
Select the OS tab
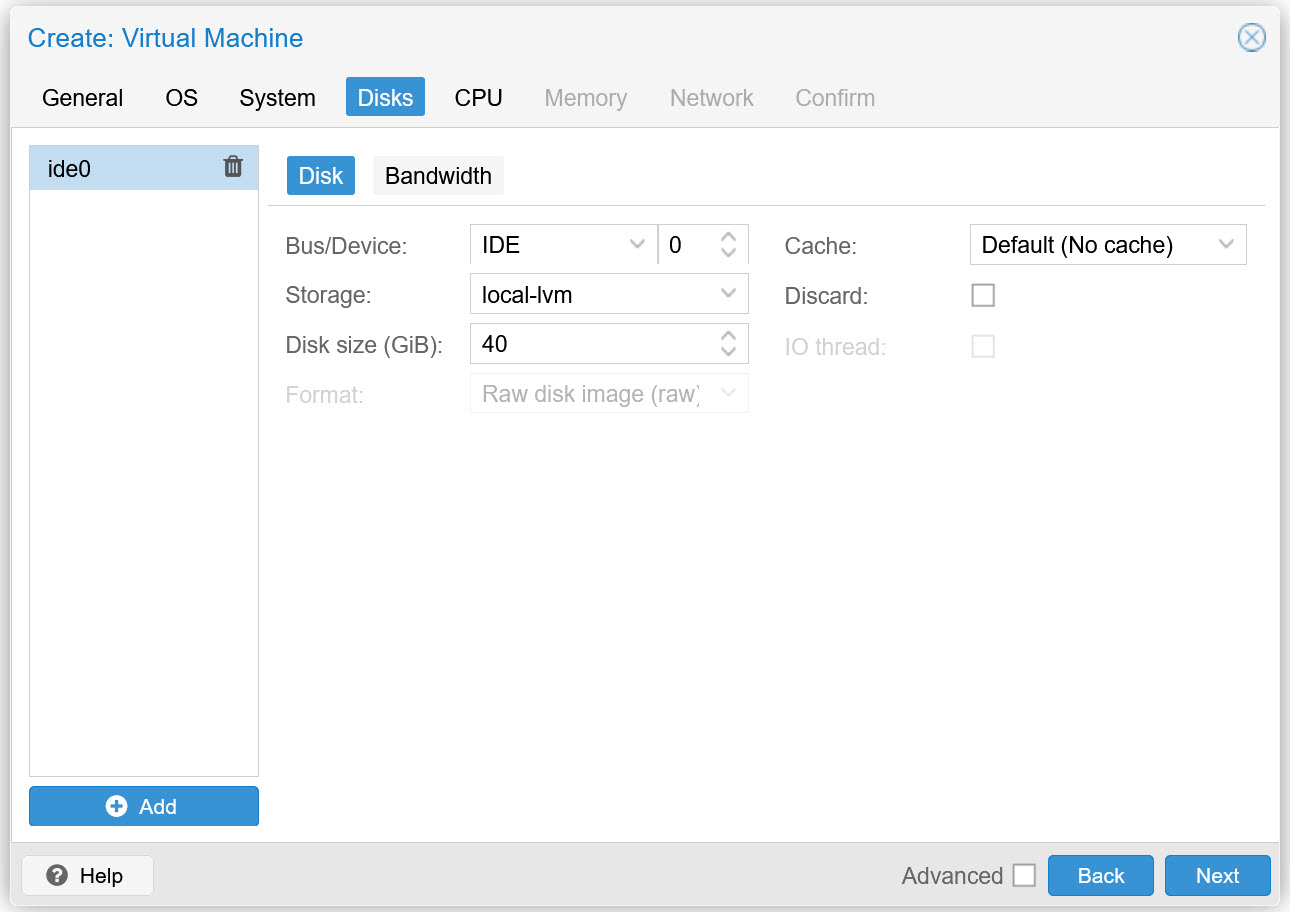click(x=180, y=97)
